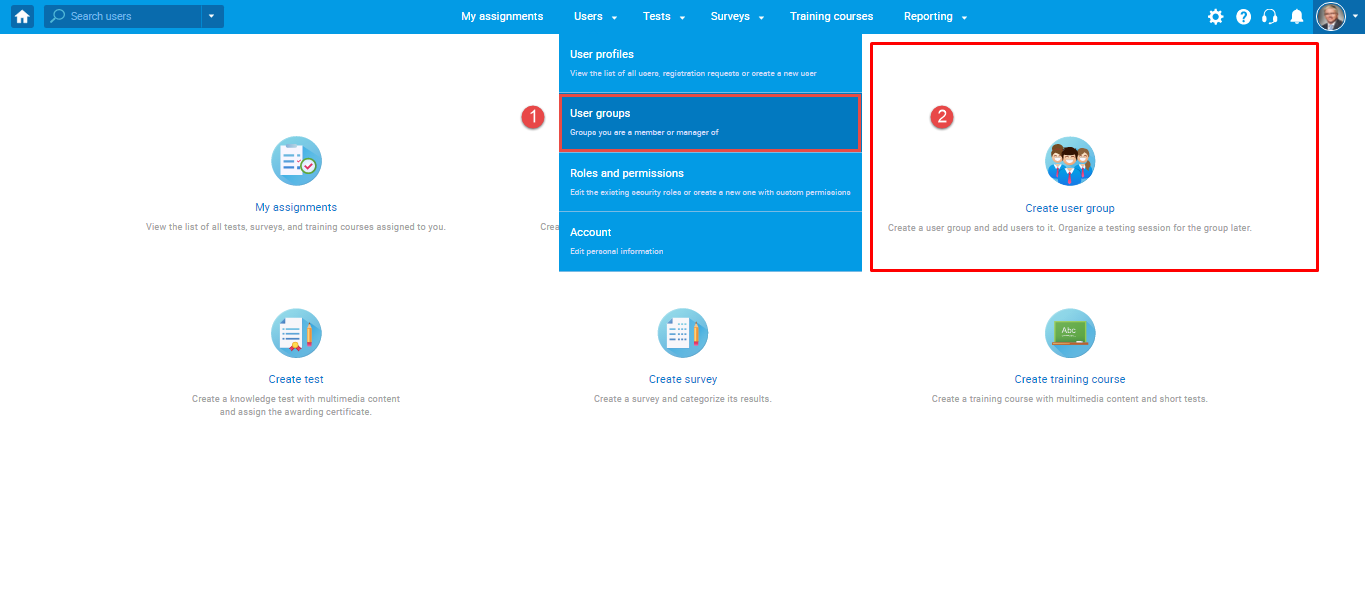Open settings gear icon

(1215, 17)
